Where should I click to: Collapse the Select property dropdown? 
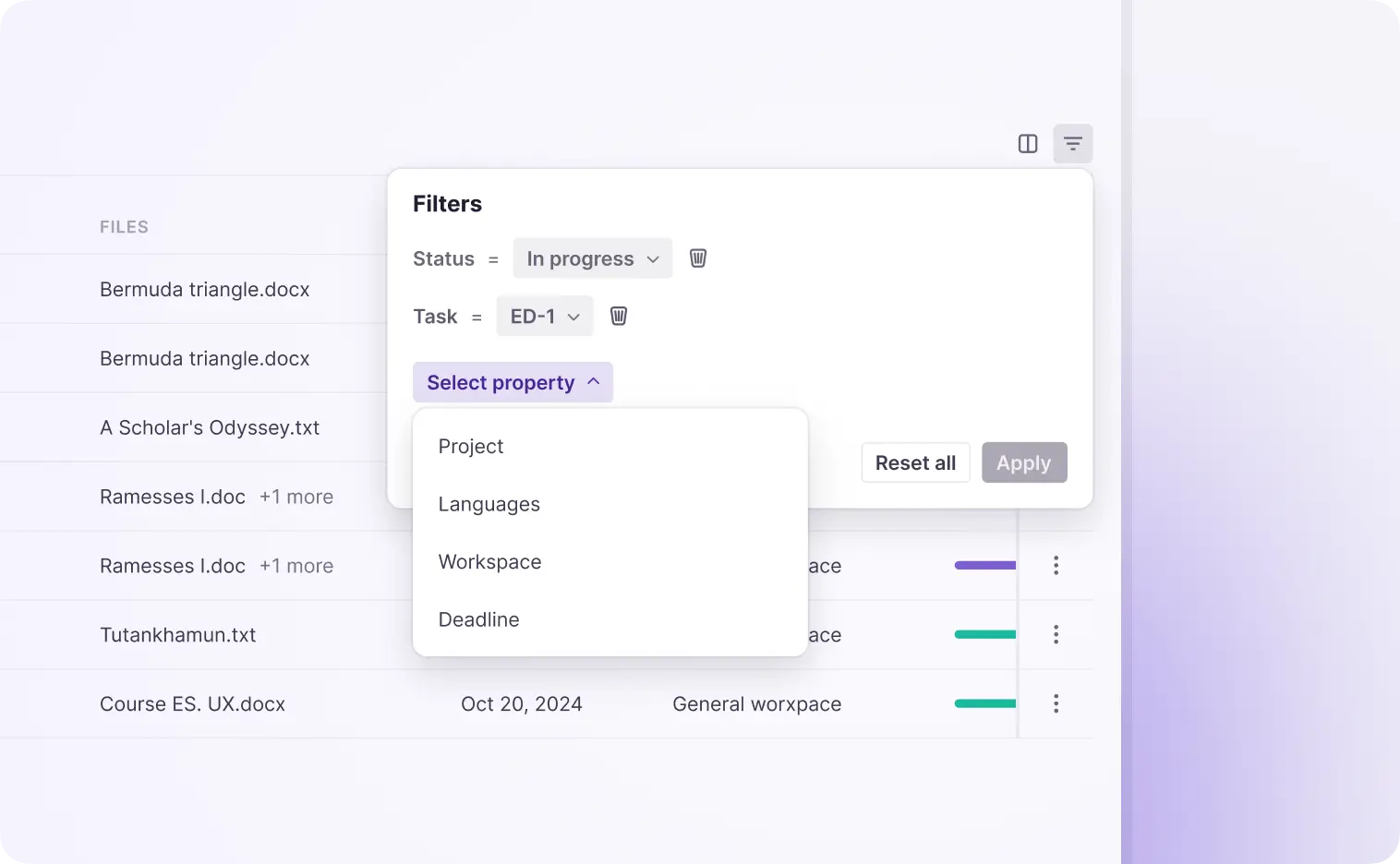pyautogui.click(x=513, y=381)
